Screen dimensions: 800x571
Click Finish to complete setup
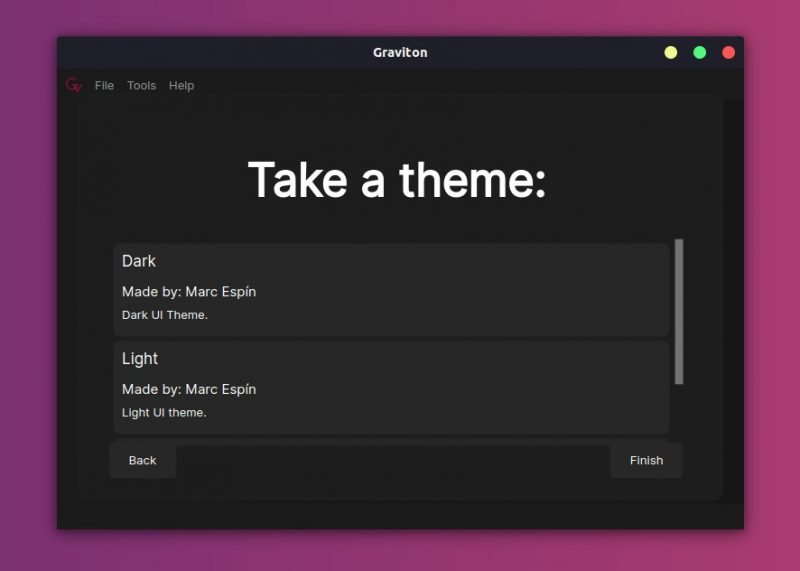click(x=646, y=460)
